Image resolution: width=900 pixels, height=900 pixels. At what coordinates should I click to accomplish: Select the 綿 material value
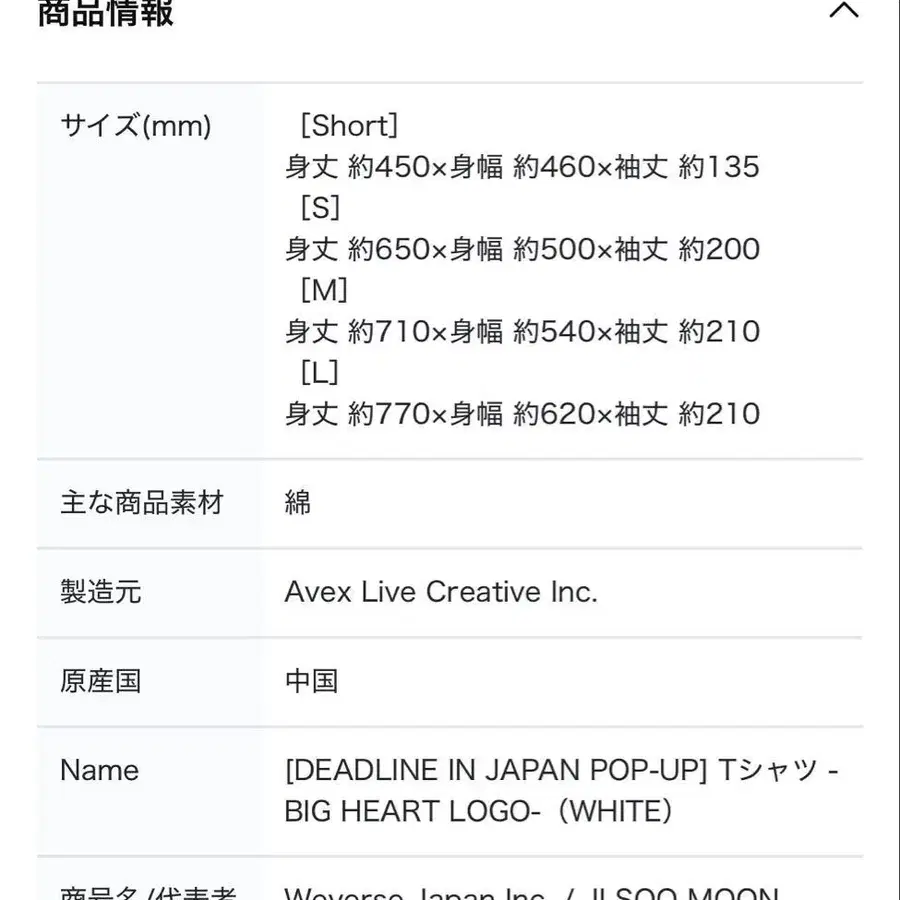tap(298, 504)
